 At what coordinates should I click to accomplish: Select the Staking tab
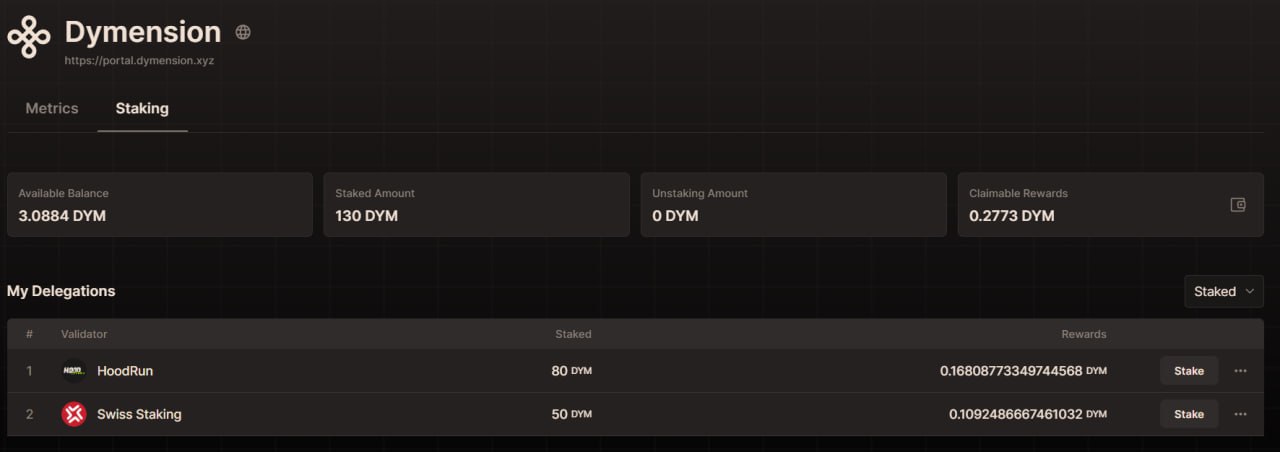[142, 108]
